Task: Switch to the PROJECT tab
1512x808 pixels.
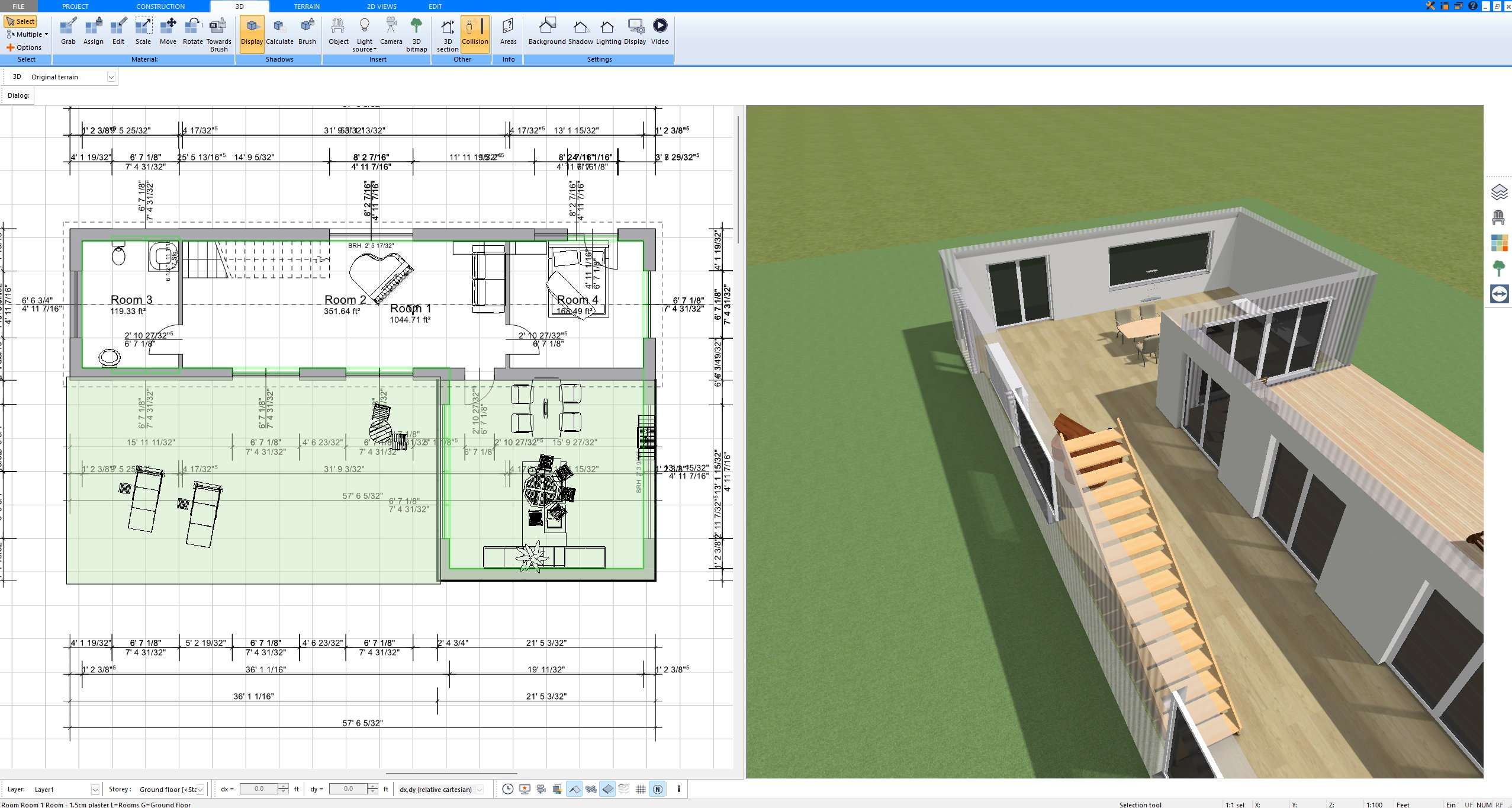Action: [75, 6]
